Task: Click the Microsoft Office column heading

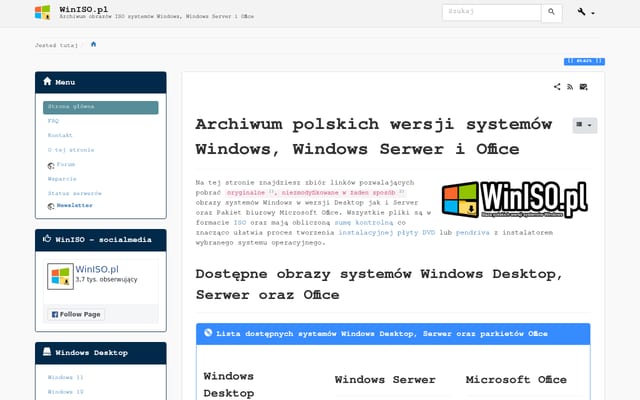Action: [516, 380]
